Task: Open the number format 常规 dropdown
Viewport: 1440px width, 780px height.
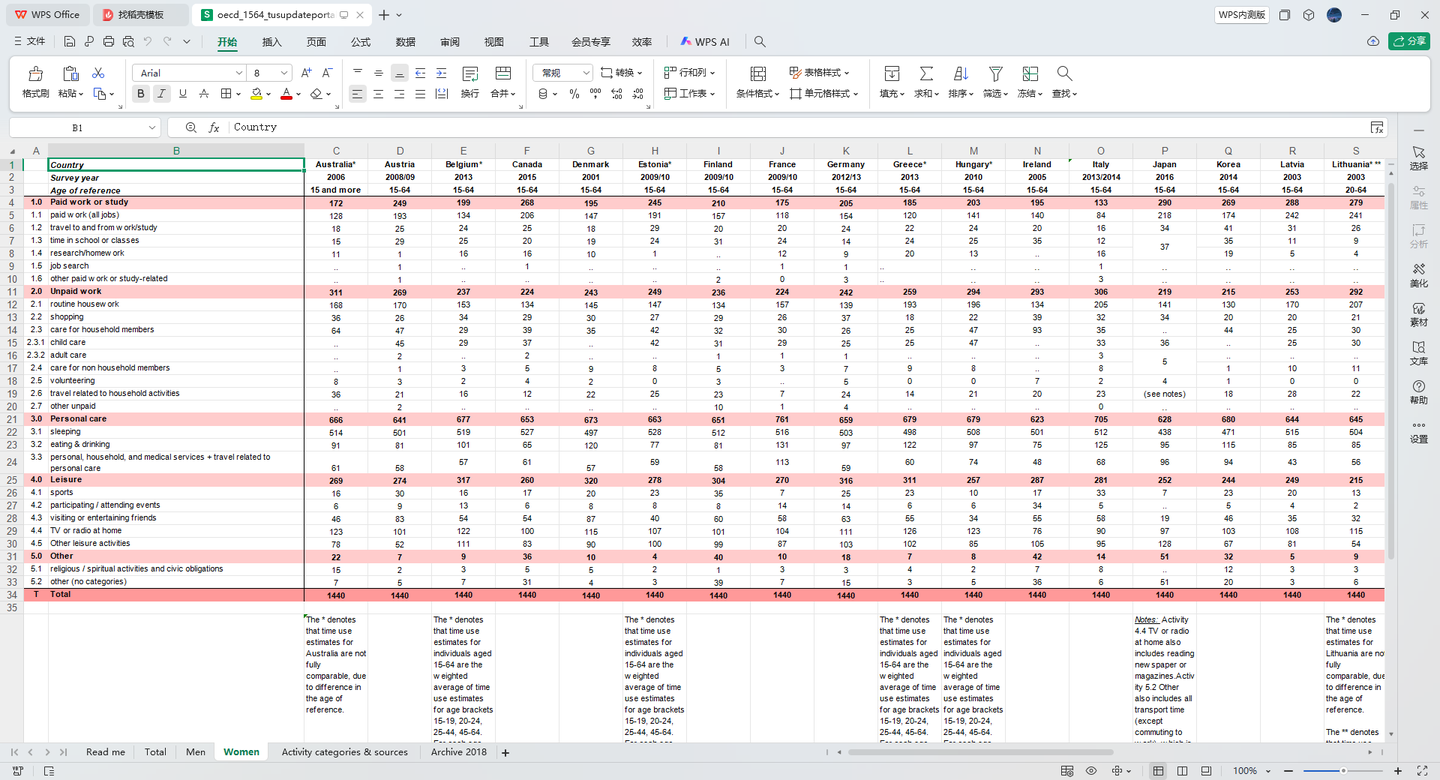Action: click(x=586, y=73)
